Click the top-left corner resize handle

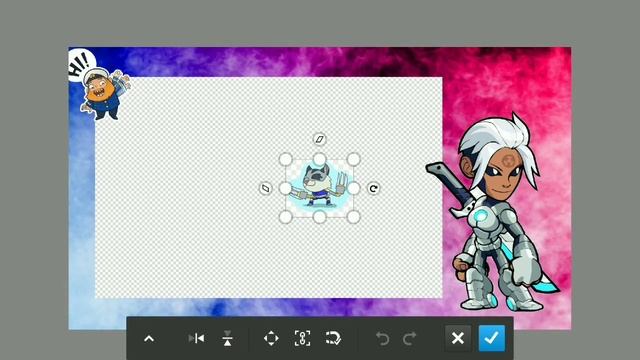(286, 159)
